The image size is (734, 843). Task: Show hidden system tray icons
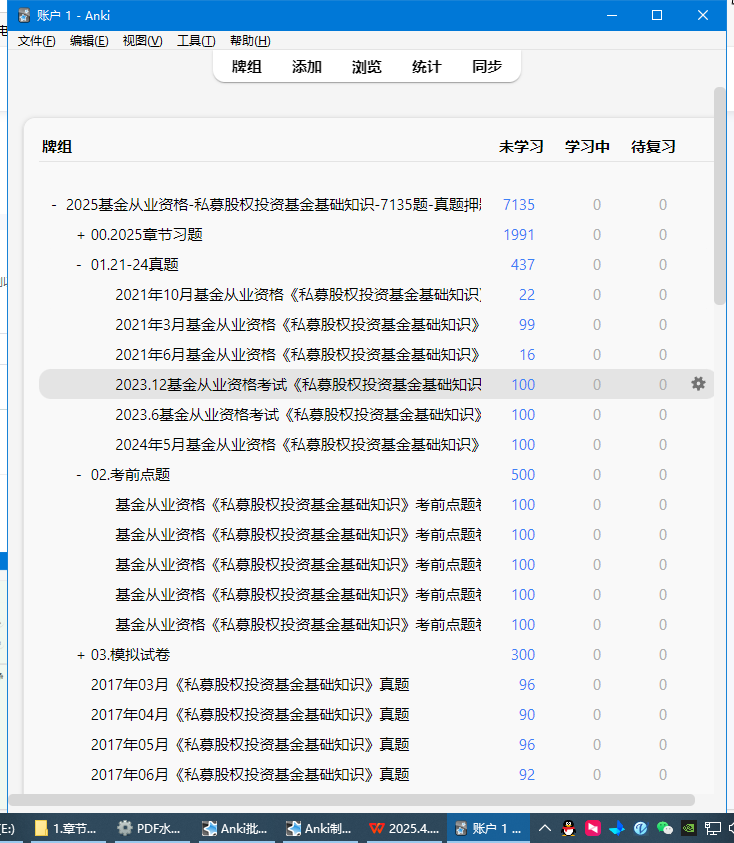(545, 828)
